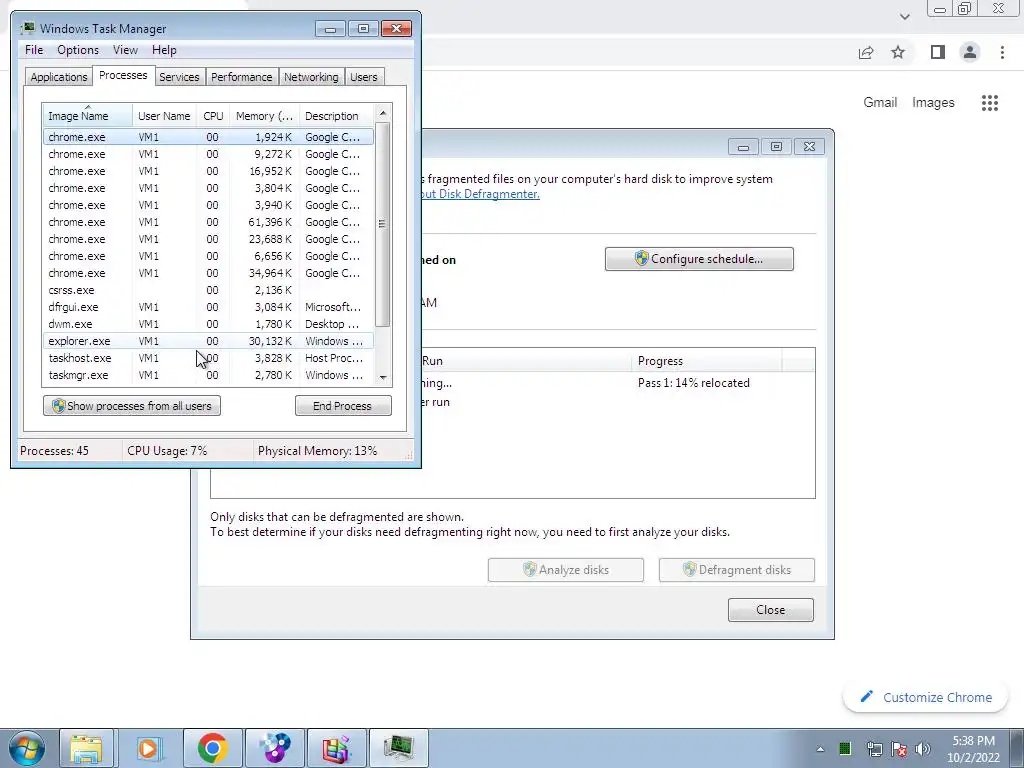Select taskmgr.exe process row
The image size is (1024, 768).
[x=208, y=375]
